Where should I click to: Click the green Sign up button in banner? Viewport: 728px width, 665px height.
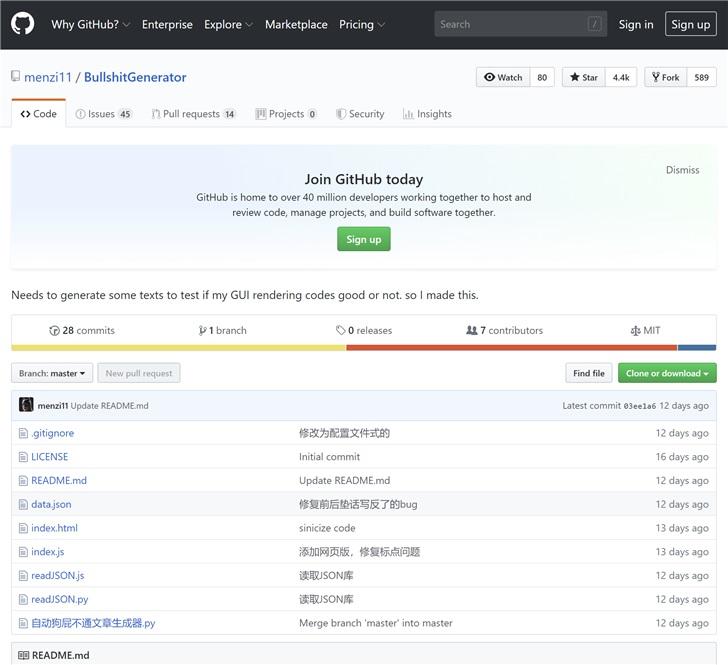(364, 239)
